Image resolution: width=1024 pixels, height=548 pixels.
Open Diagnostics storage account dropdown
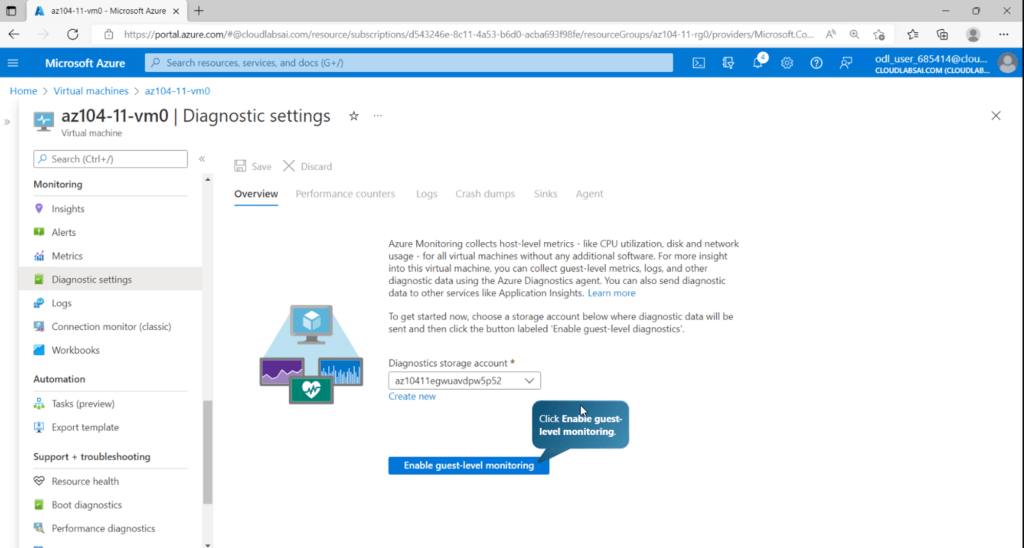pos(464,381)
